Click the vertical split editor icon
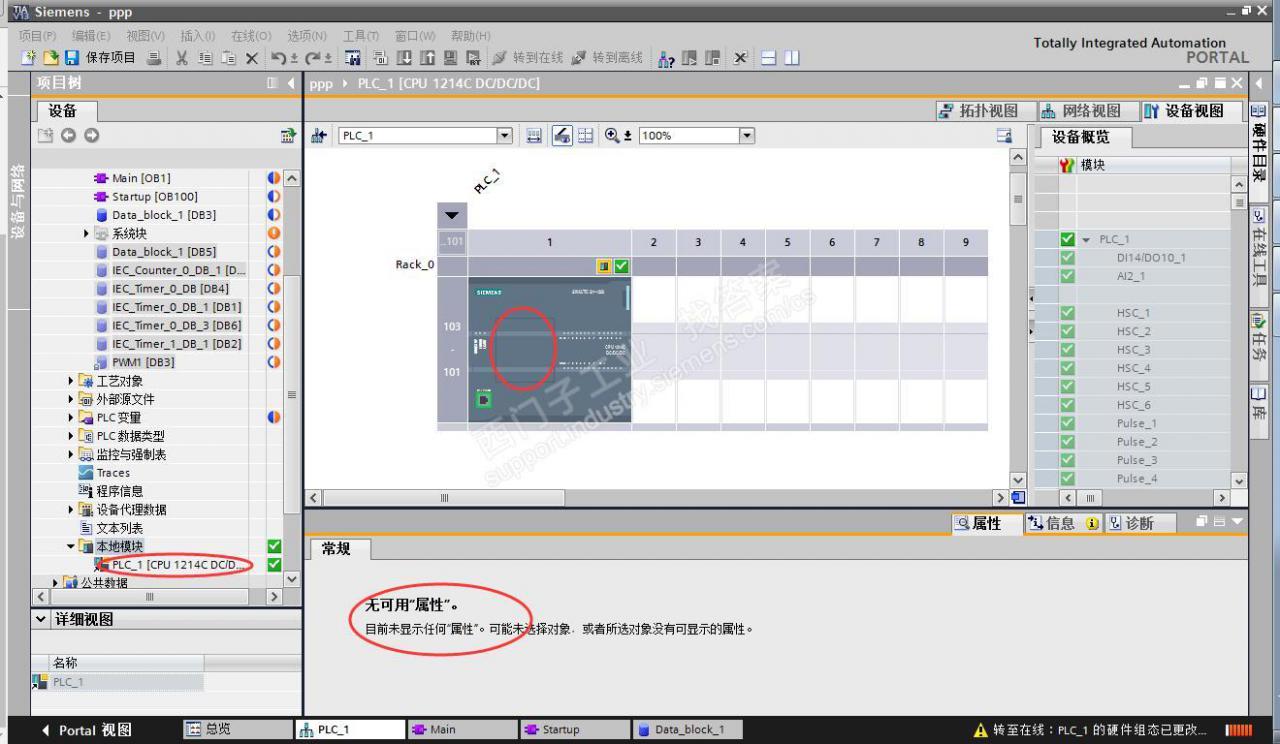 (791, 58)
